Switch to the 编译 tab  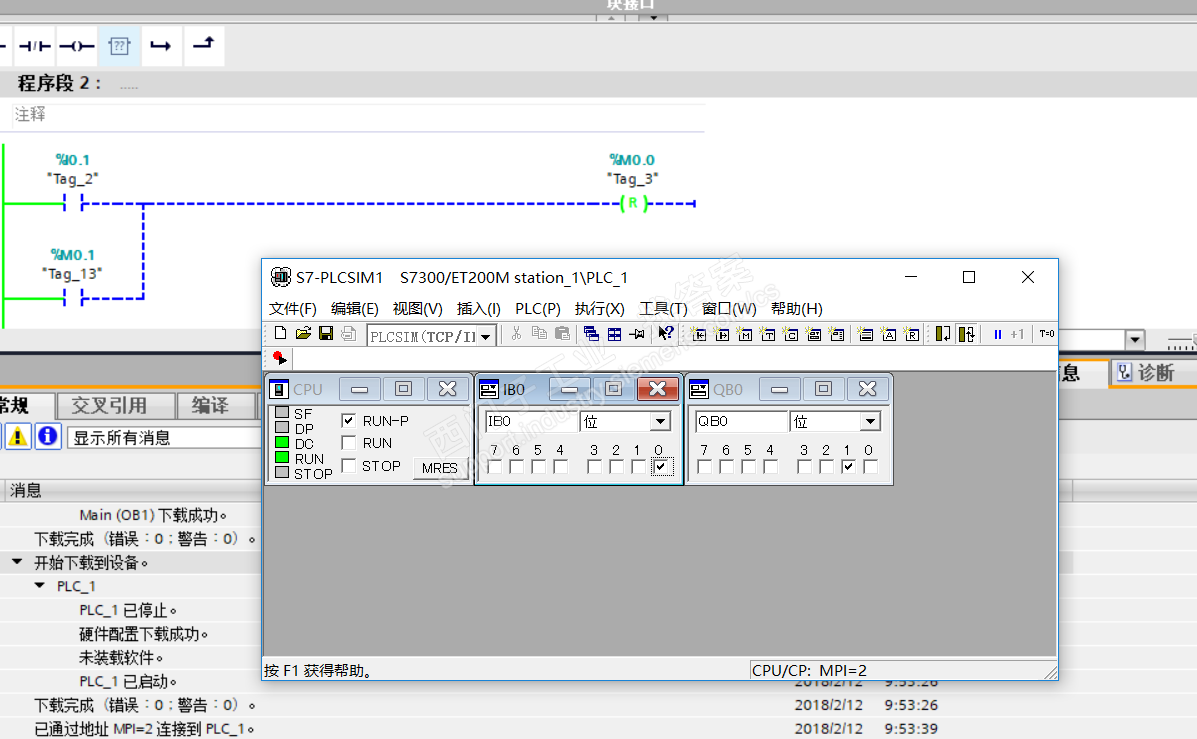215,405
